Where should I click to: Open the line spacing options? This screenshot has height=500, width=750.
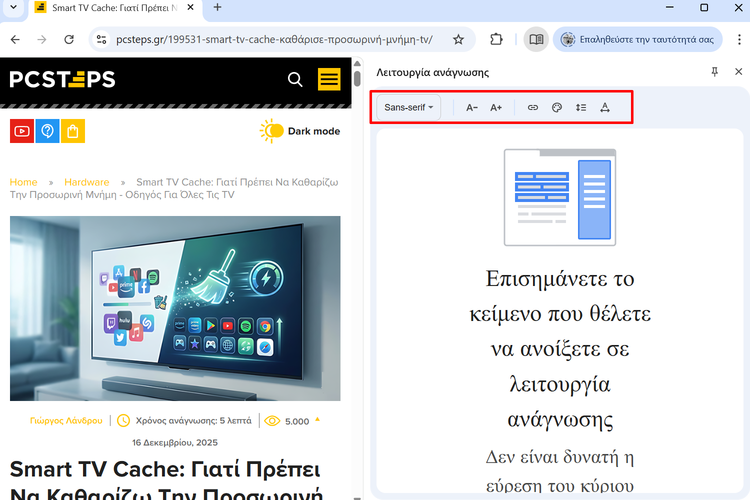[581, 108]
